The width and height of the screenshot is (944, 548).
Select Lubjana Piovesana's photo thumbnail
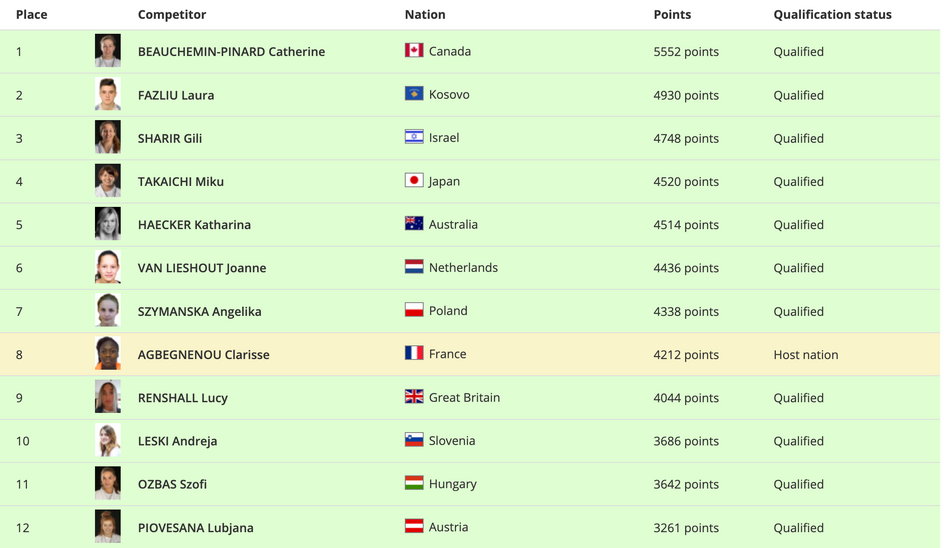coord(108,527)
